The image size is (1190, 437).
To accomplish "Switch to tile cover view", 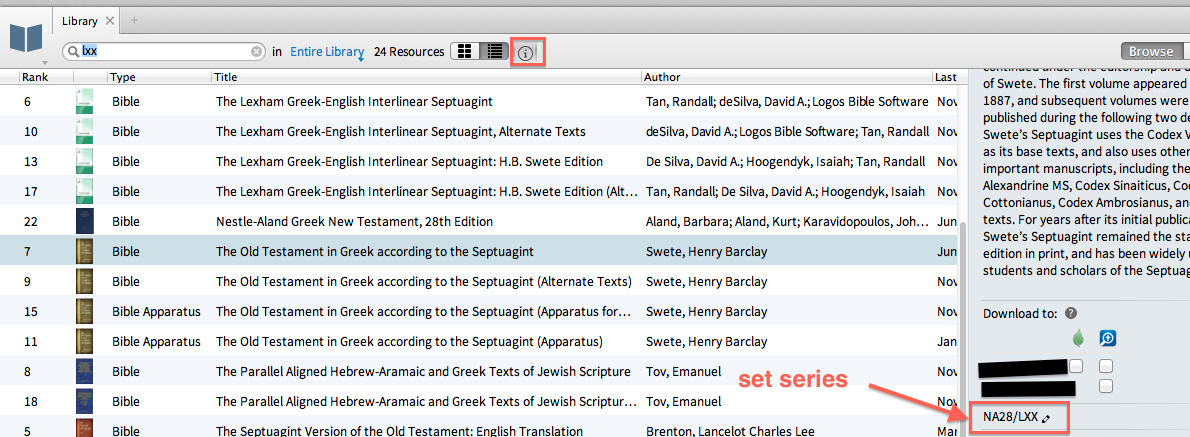I will [x=465, y=52].
